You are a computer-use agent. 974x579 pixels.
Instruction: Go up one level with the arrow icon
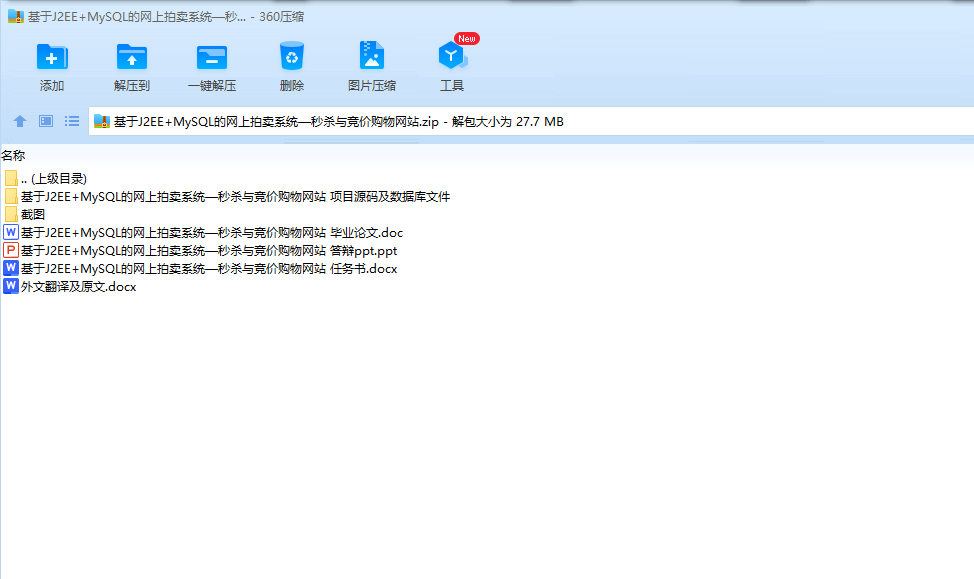click(20, 121)
